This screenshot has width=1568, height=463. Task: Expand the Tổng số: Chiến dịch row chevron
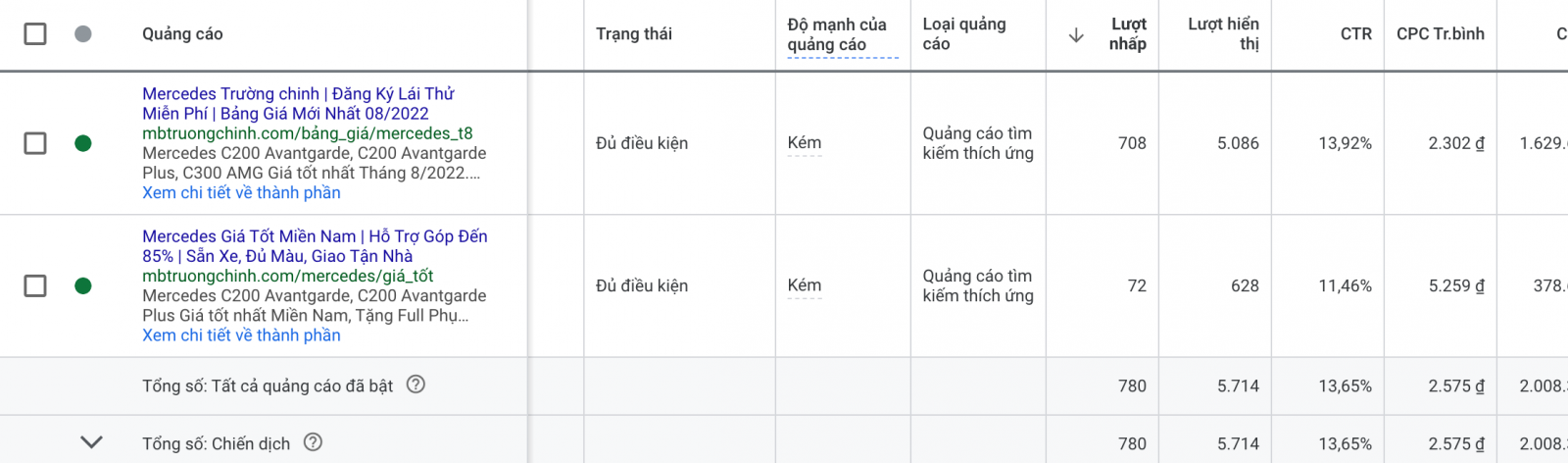tap(91, 442)
